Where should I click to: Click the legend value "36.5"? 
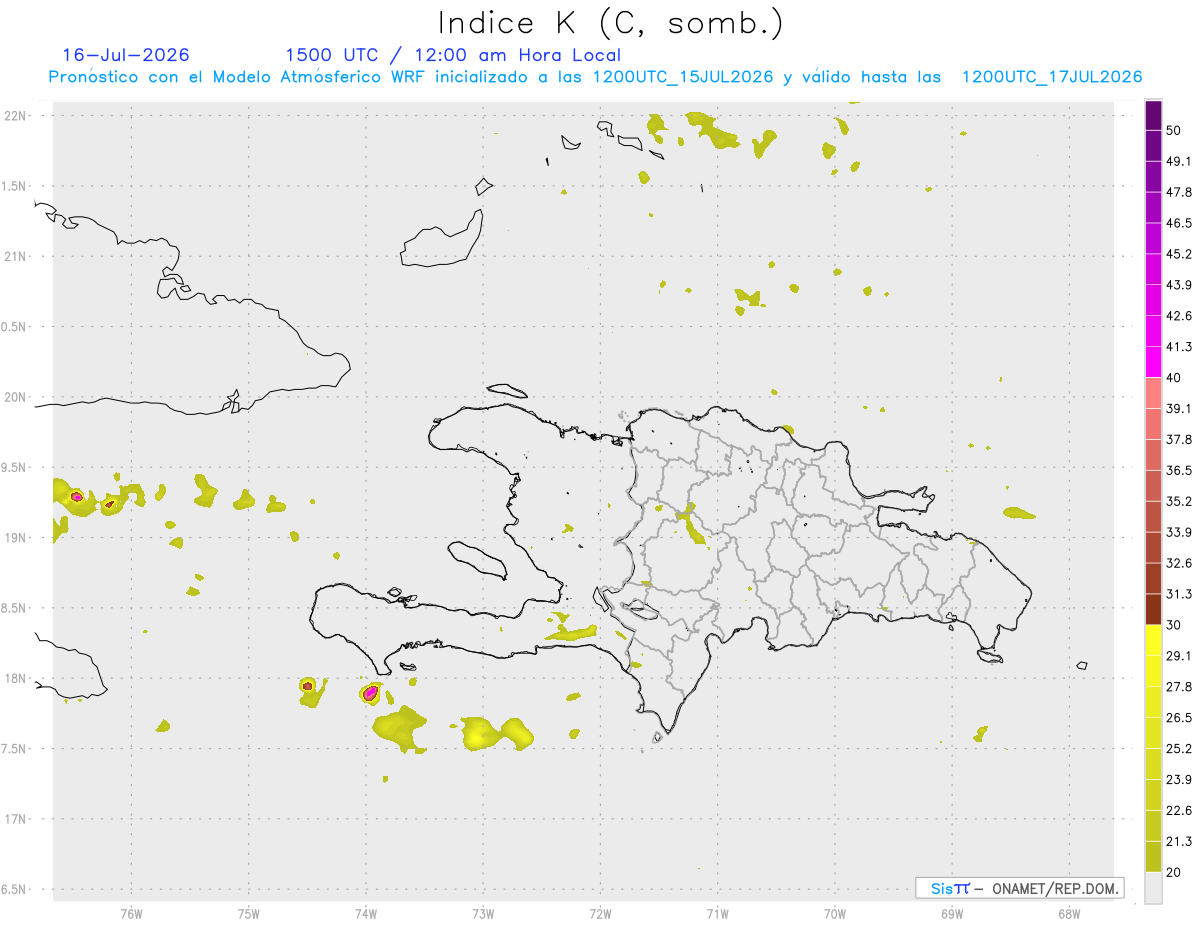pos(1179,470)
